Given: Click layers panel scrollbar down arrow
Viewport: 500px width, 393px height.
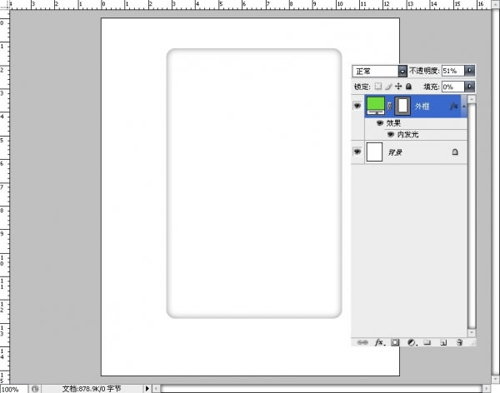Looking at the screenshot, I should click(x=471, y=333).
